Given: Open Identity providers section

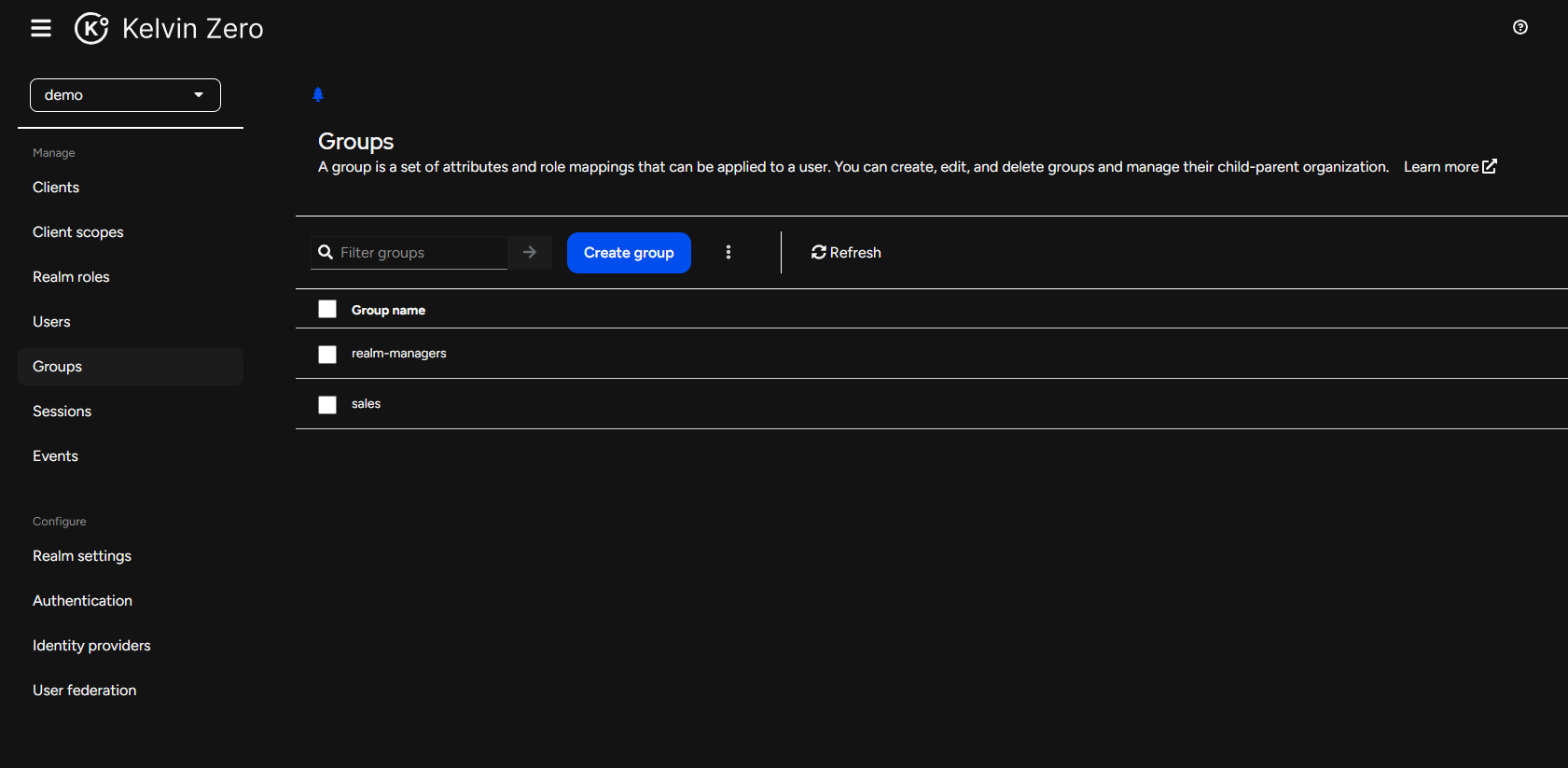Looking at the screenshot, I should (x=91, y=646).
